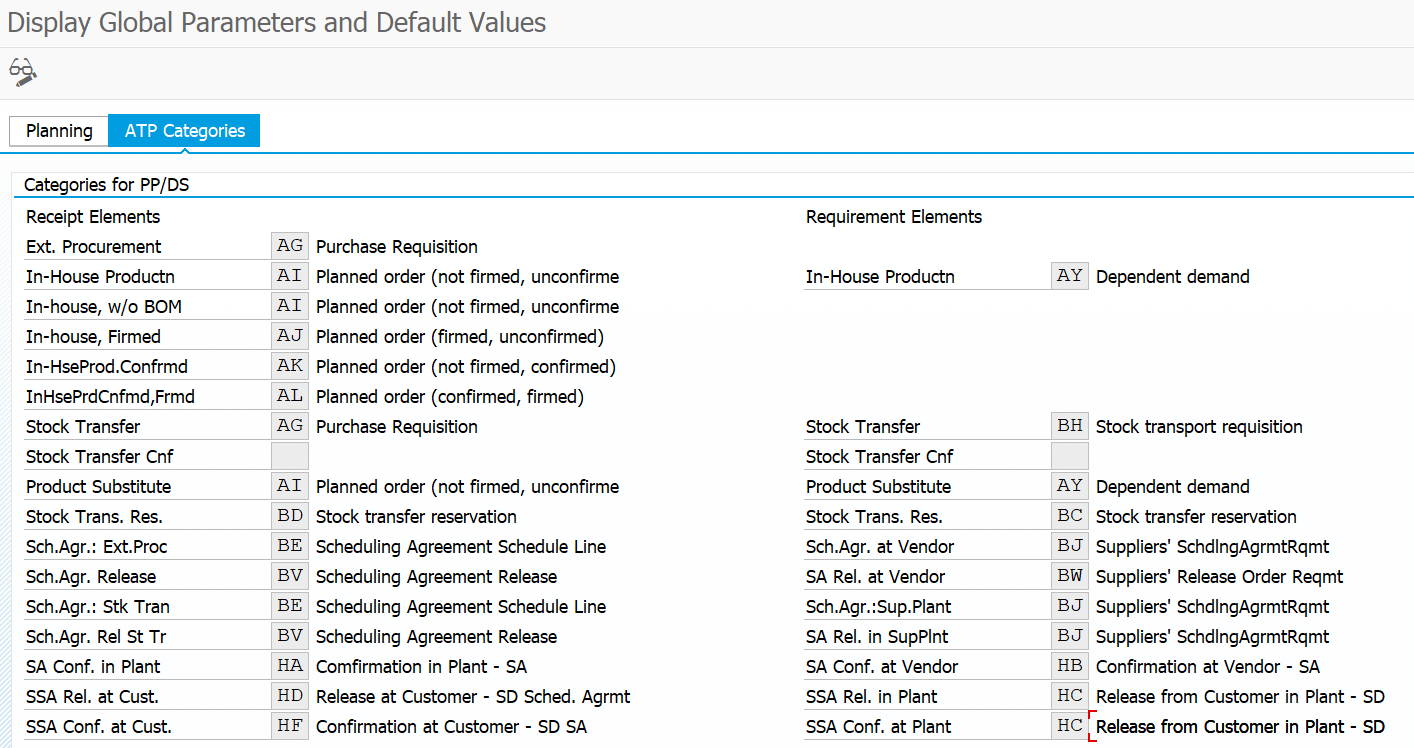Click the HC field for SSA Conf. at Plant
Image resolution: width=1414 pixels, height=748 pixels.
1070,726
